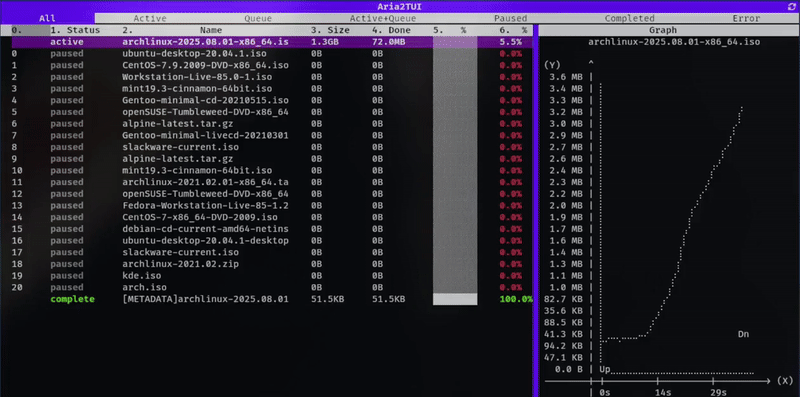Select the complete METADATA archlinux row

tap(271, 300)
